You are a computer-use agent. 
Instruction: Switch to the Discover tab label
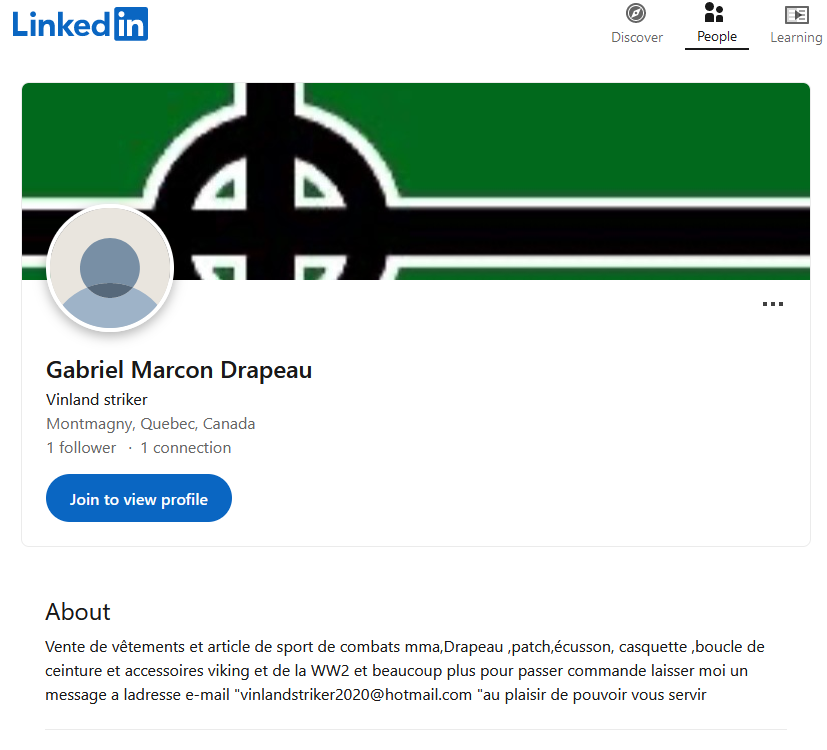point(637,37)
